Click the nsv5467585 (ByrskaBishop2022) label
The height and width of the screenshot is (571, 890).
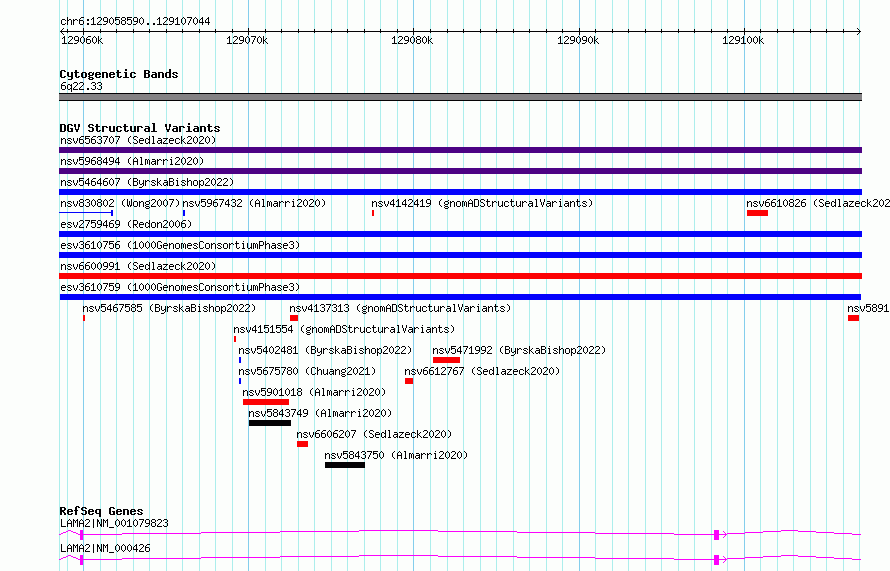[169, 308]
